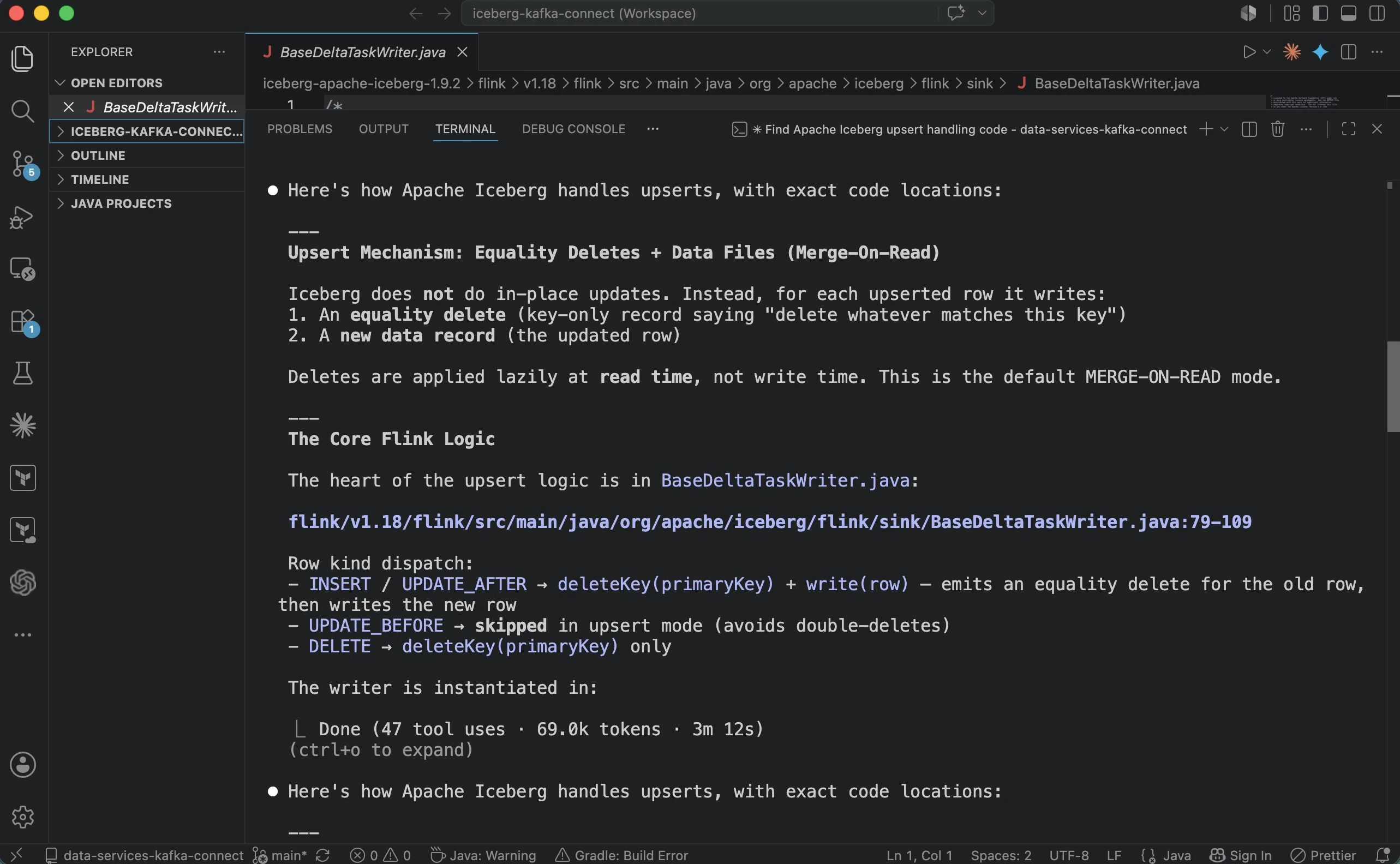This screenshot has width=1400, height=864.
Task: Open the second Terraform icon with cloud badge
Action: [23, 530]
